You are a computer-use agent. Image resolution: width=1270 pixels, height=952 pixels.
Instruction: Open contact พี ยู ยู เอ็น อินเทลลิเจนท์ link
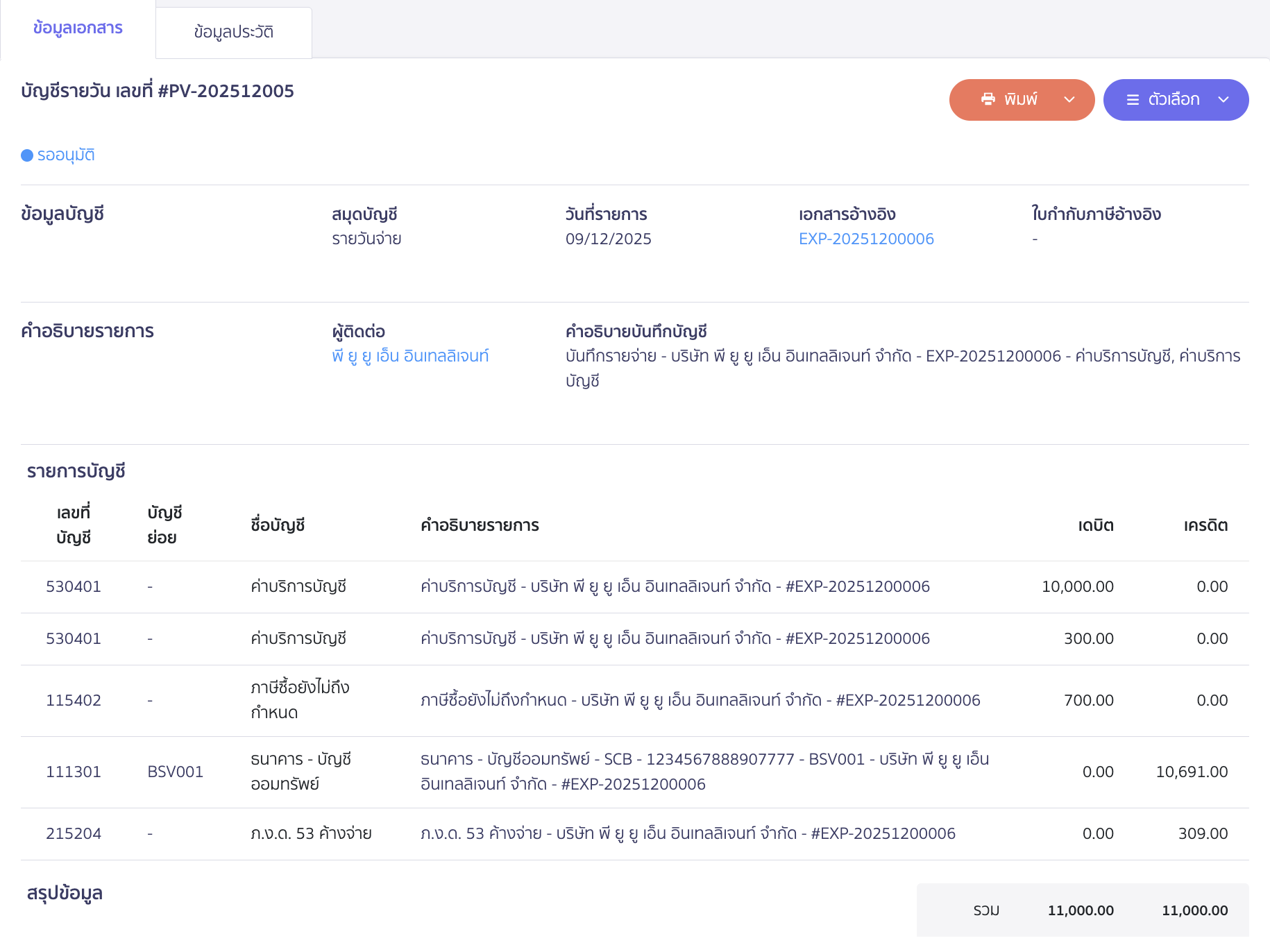point(410,356)
